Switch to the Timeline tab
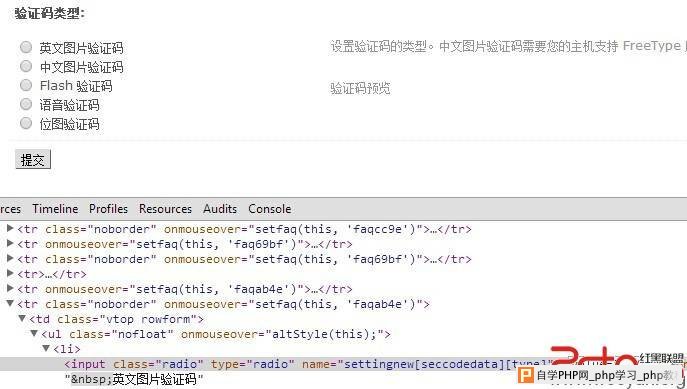Viewport: 687px width, 389px height. coord(55,209)
